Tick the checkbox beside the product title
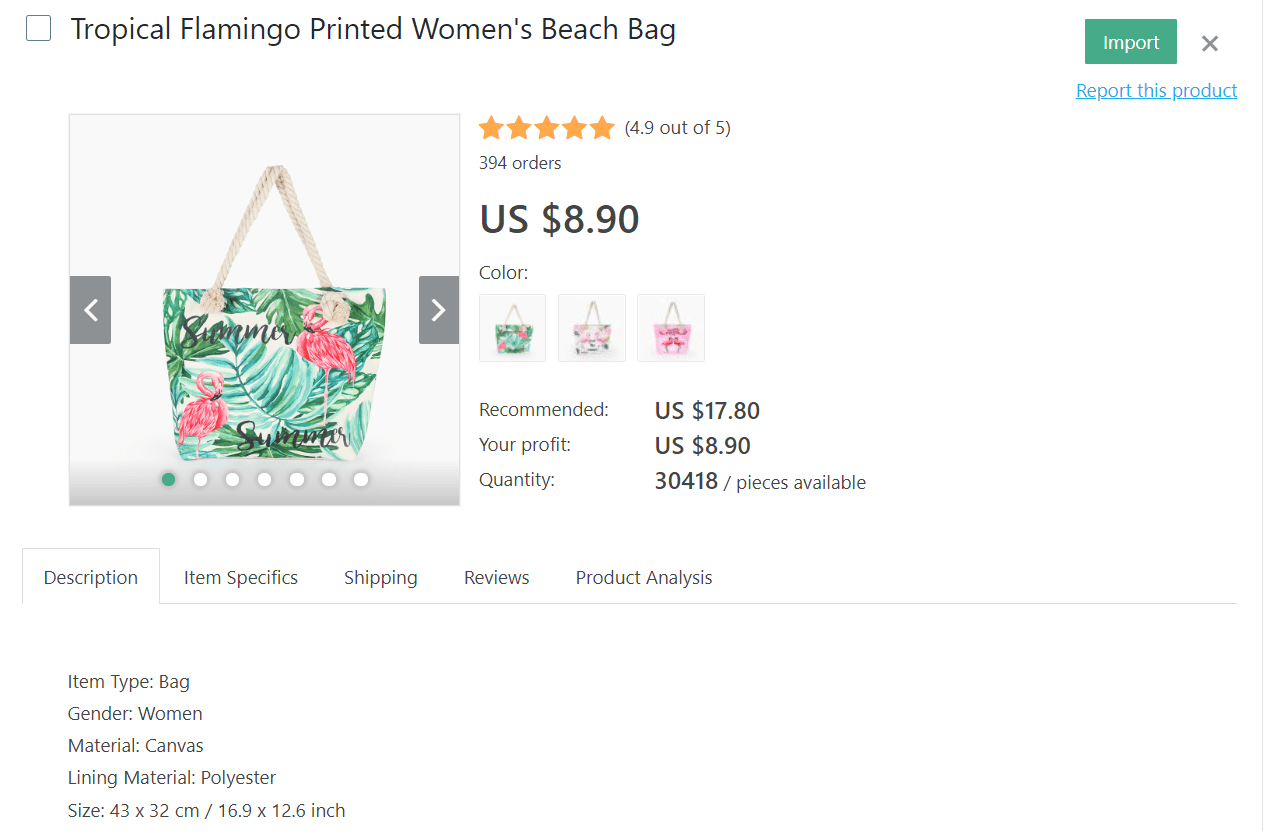 point(38,28)
